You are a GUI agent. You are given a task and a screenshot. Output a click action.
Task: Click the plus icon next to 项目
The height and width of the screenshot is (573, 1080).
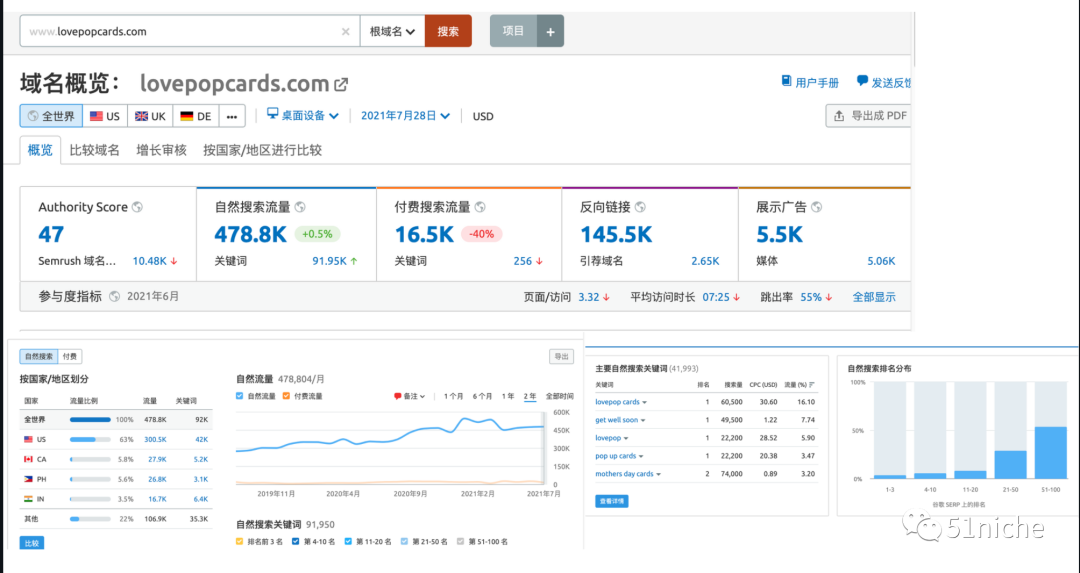pos(550,31)
